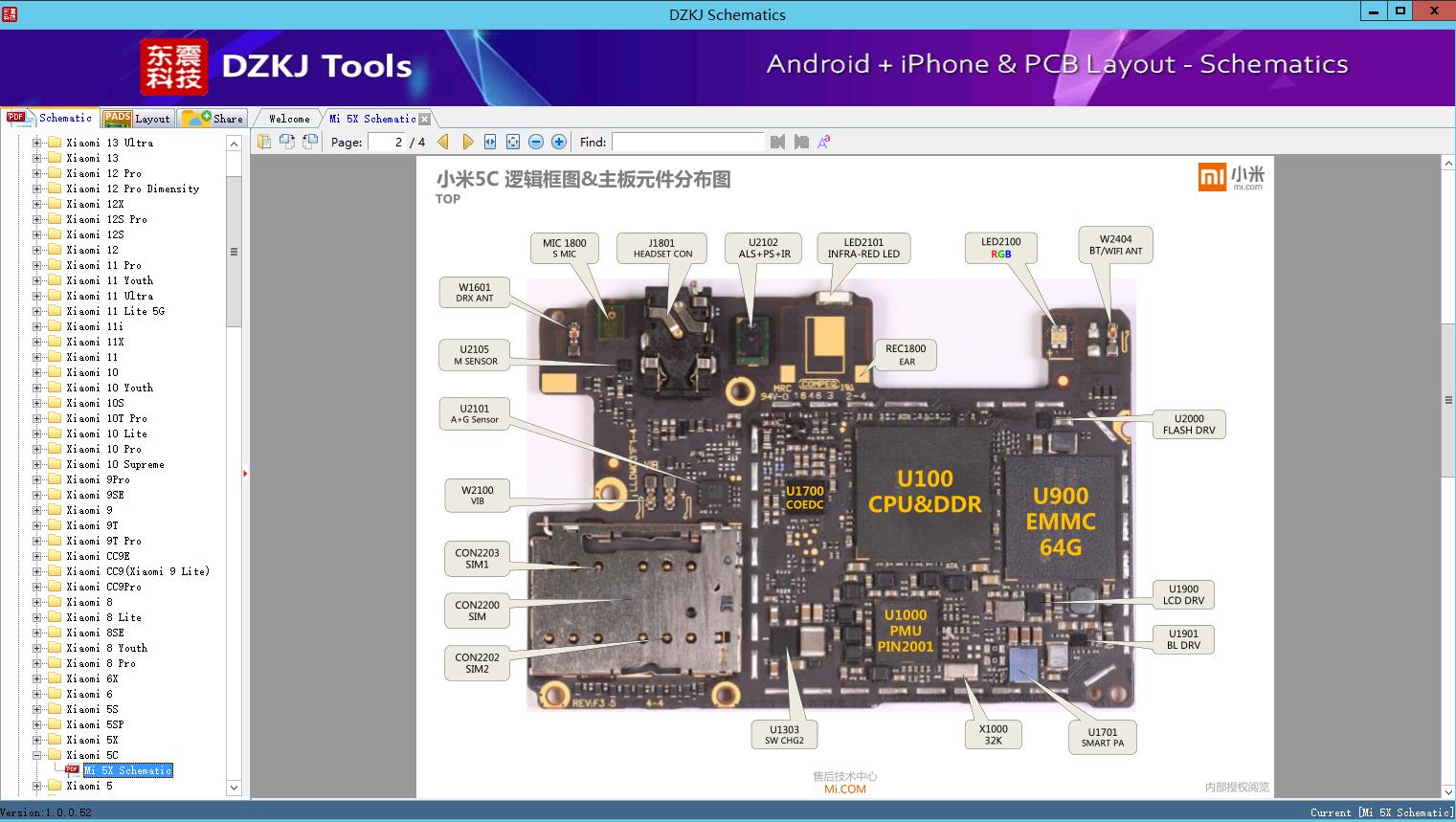
Task: Click the Xiaomi 10S folder icon
Action: [55, 403]
